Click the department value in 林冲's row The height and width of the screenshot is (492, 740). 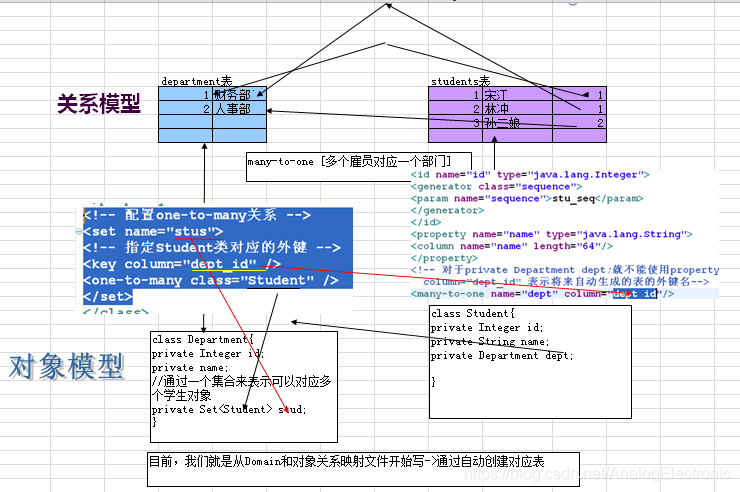600,109
